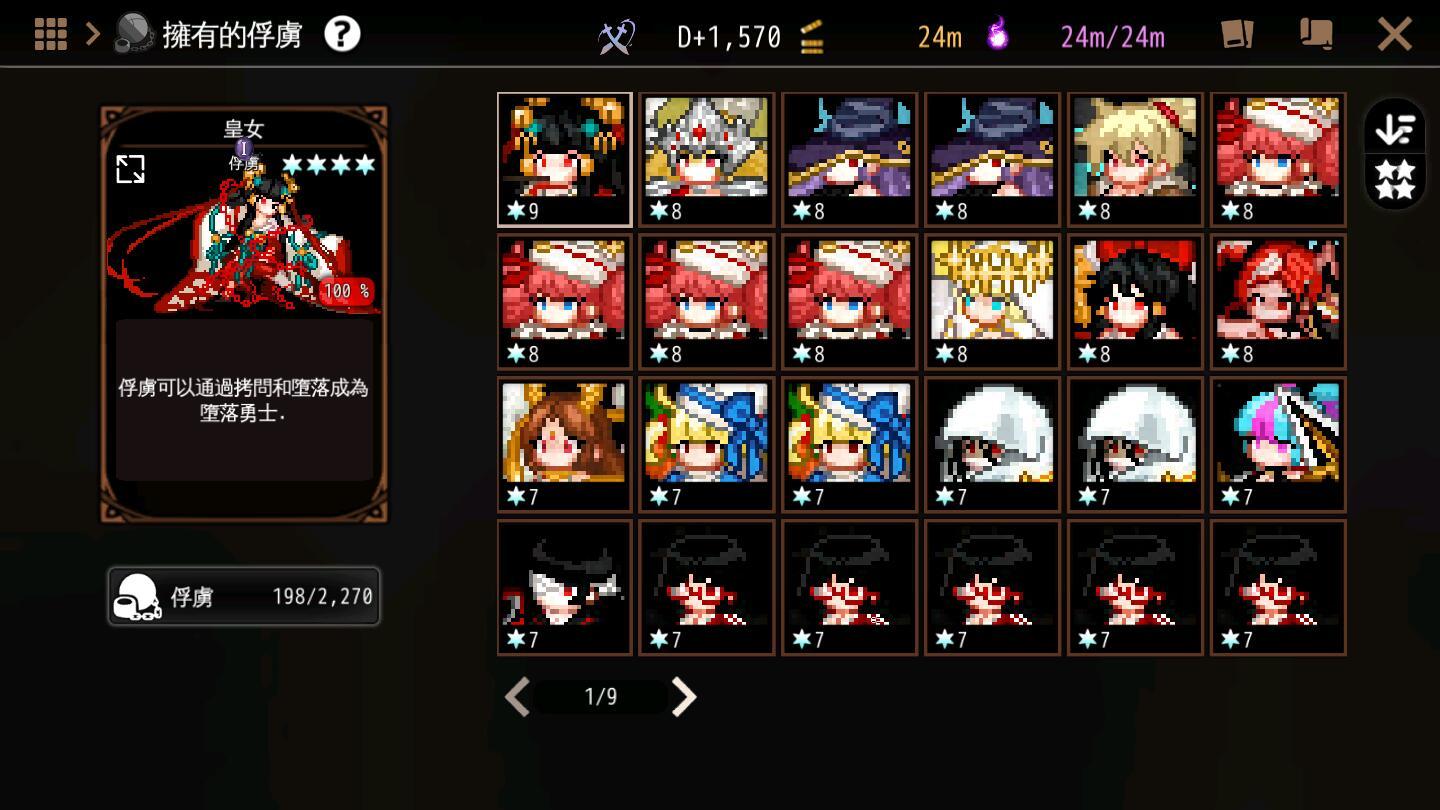Toggle the sort order button
The width and height of the screenshot is (1440, 810).
pyautogui.click(x=1395, y=128)
